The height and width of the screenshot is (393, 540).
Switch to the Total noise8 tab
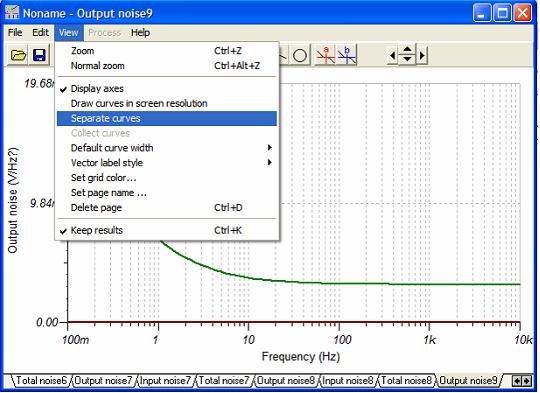(406, 381)
